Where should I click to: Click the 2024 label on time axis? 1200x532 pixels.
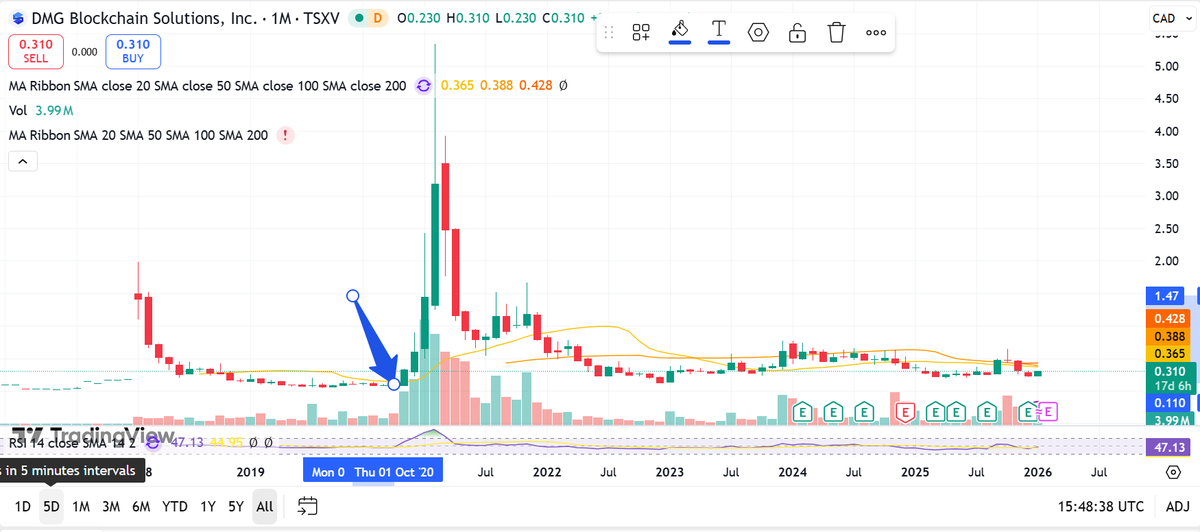pos(793,472)
